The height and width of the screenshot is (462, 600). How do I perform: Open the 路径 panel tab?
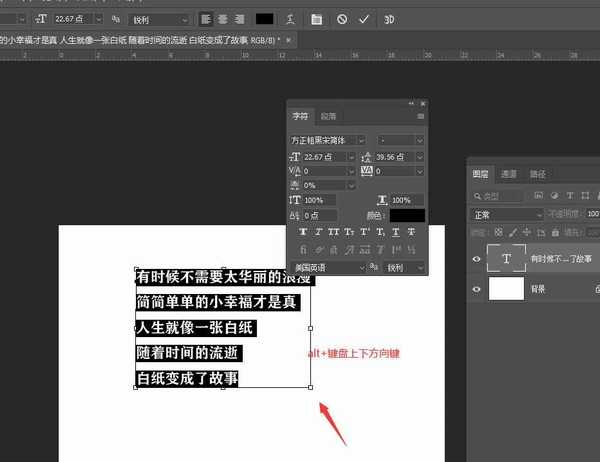pyautogui.click(x=537, y=173)
